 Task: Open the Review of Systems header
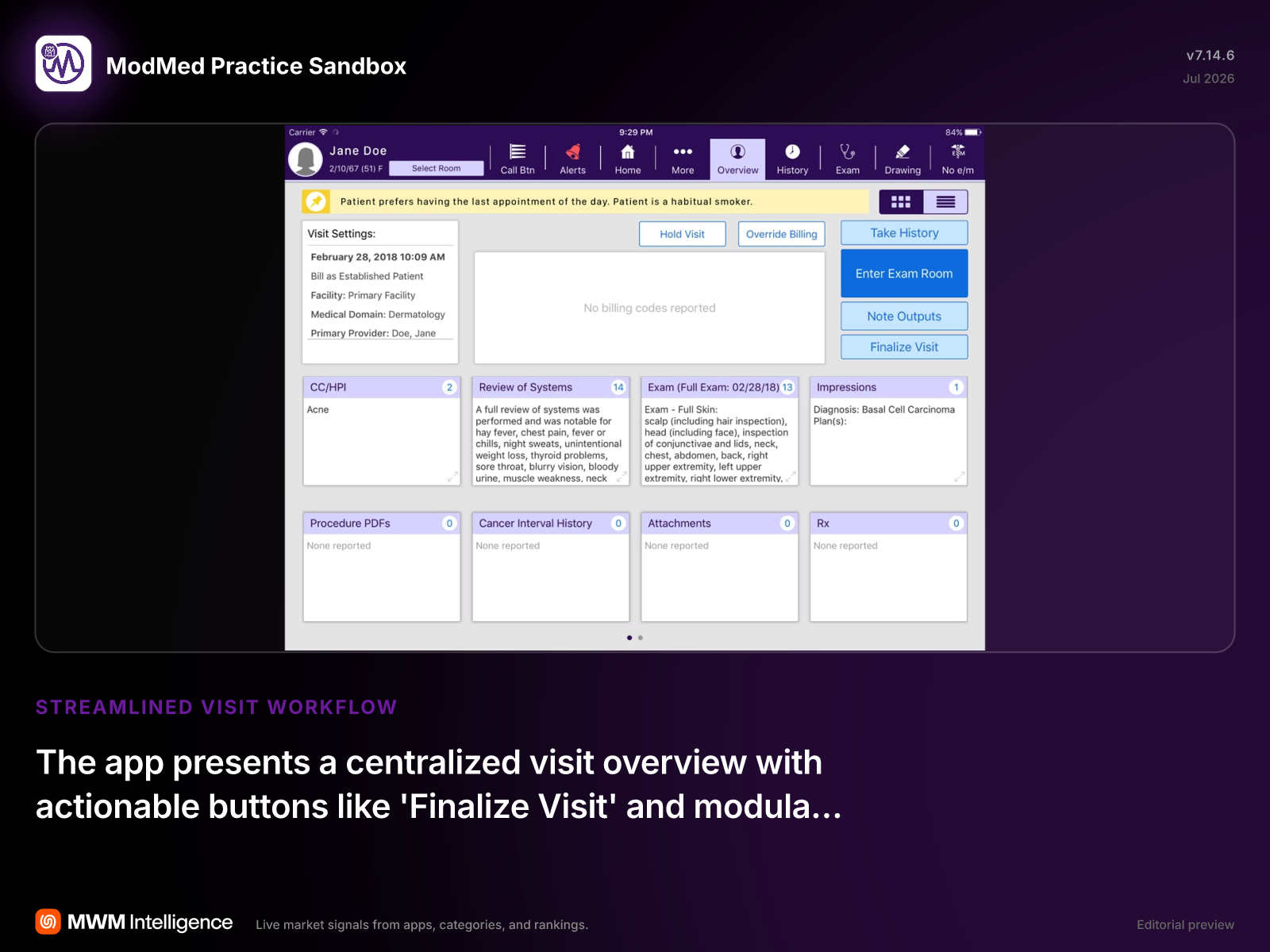coord(551,387)
